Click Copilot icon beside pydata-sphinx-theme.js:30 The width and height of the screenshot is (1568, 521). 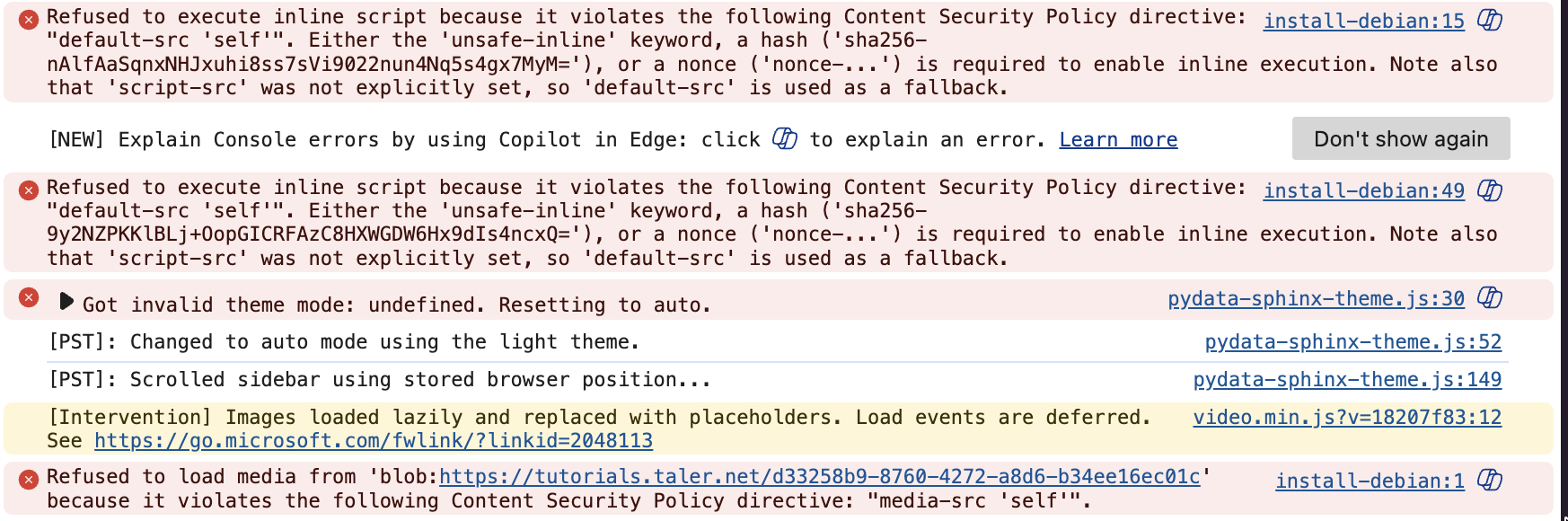coord(1490,297)
